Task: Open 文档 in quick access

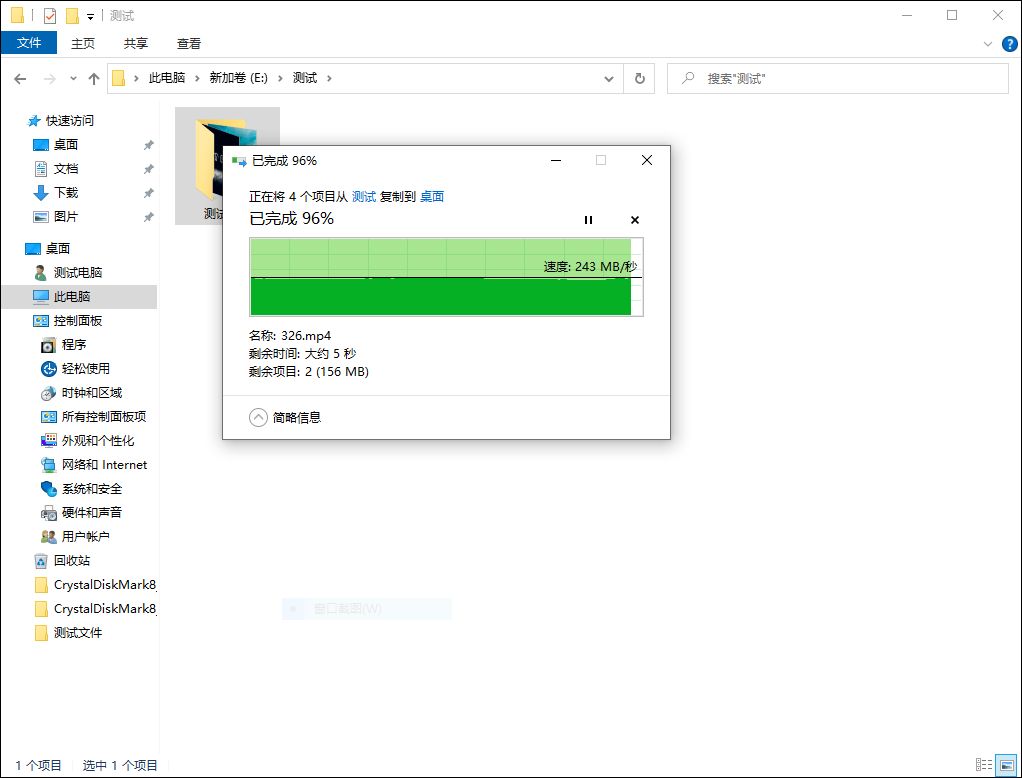Action: pyautogui.click(x=66, y=169)
